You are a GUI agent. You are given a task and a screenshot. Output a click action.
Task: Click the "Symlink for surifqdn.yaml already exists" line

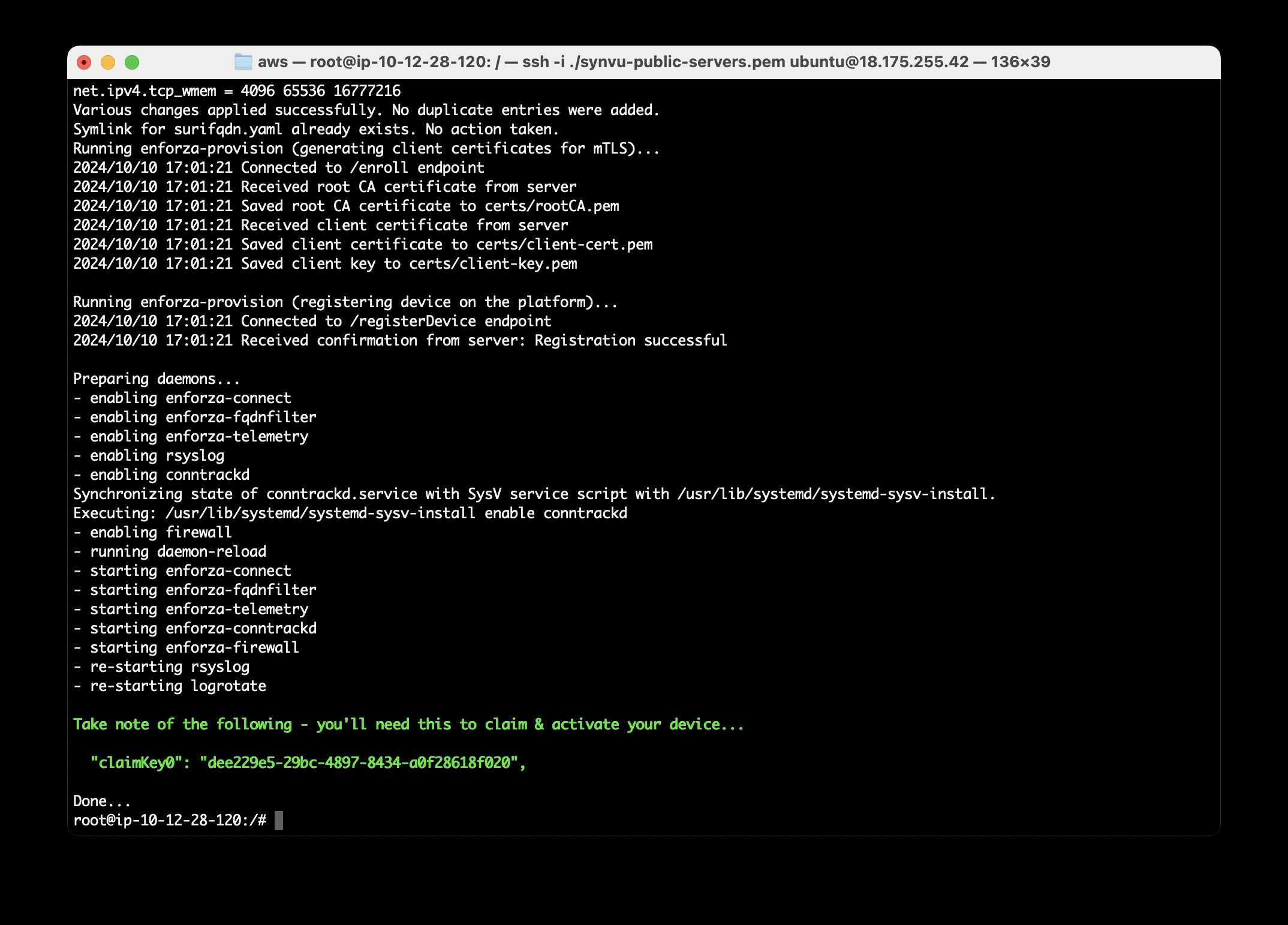click(x=316, y=130)
